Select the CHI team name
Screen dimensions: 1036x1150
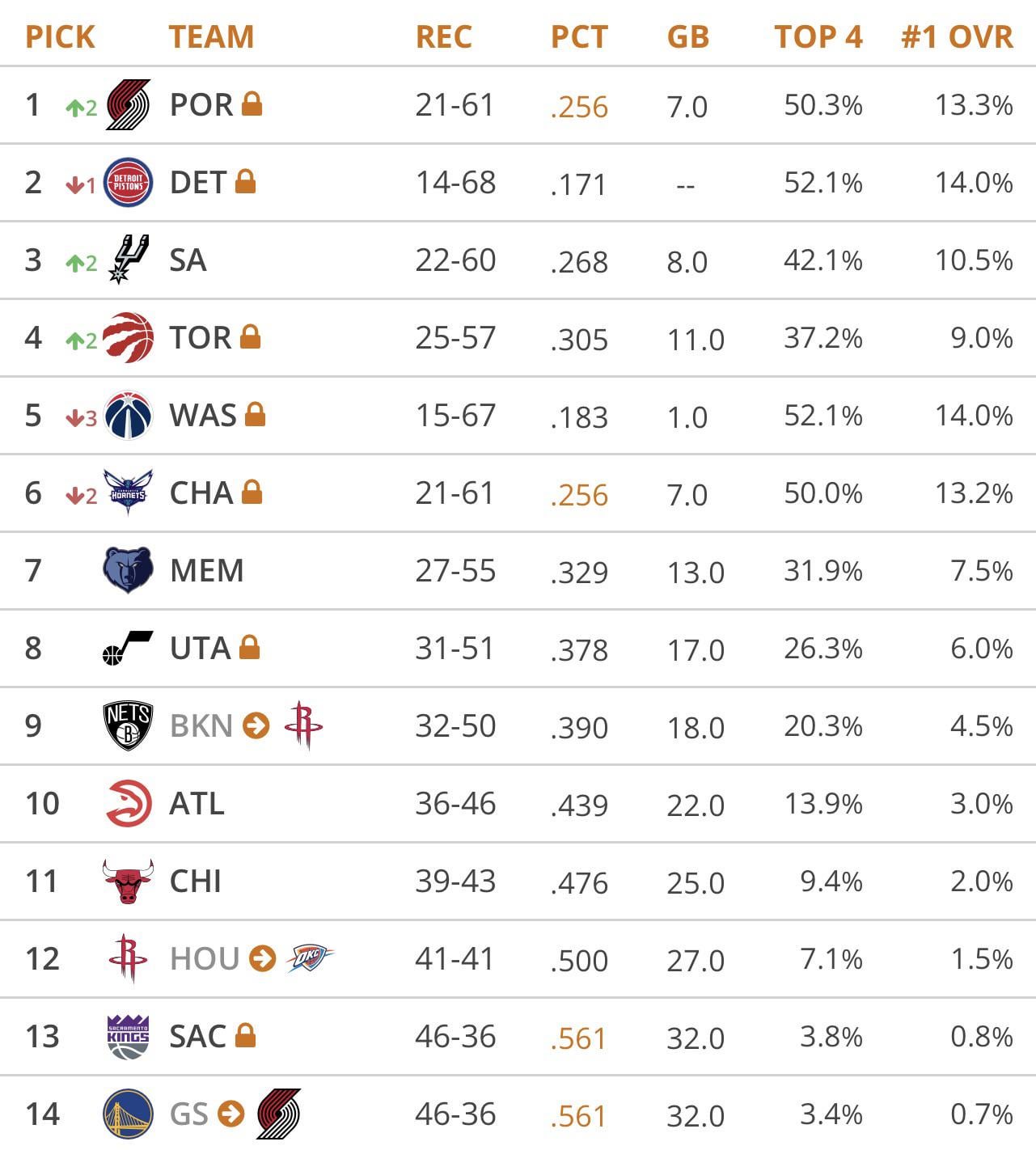pos(195,881)
